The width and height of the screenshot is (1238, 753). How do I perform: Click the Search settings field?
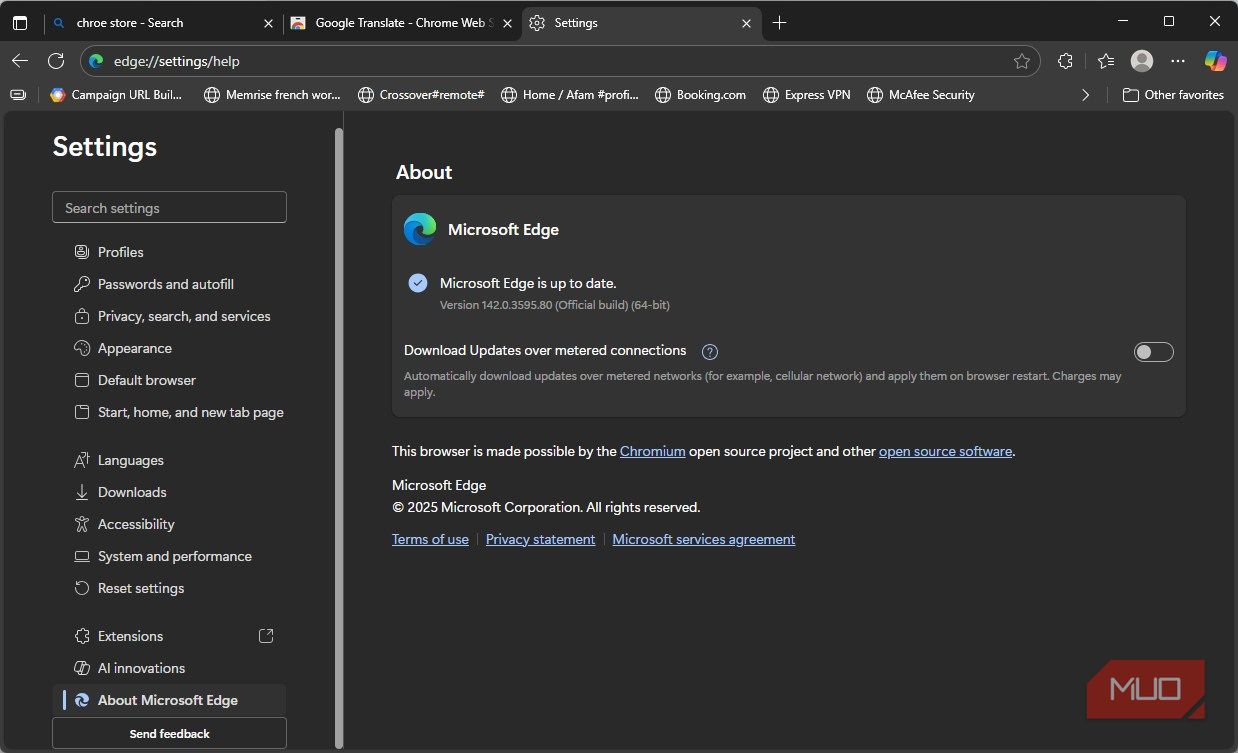(169, 207)
